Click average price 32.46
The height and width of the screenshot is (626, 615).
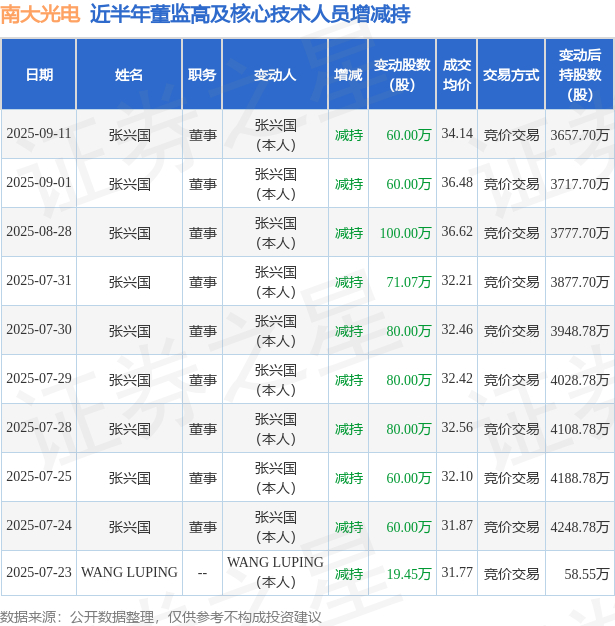pos(457,329)
